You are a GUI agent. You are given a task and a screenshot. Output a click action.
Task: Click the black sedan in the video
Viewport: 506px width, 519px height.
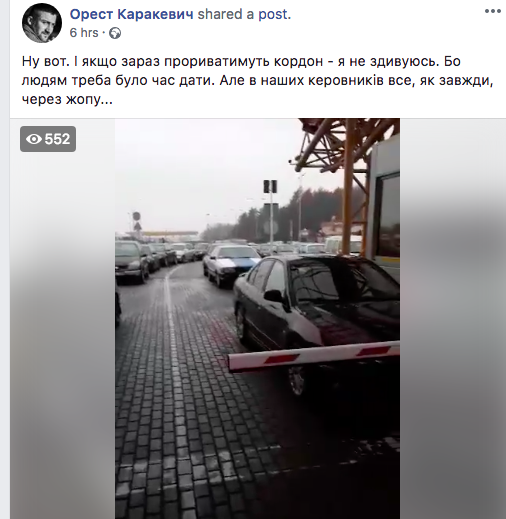(317, 317)
